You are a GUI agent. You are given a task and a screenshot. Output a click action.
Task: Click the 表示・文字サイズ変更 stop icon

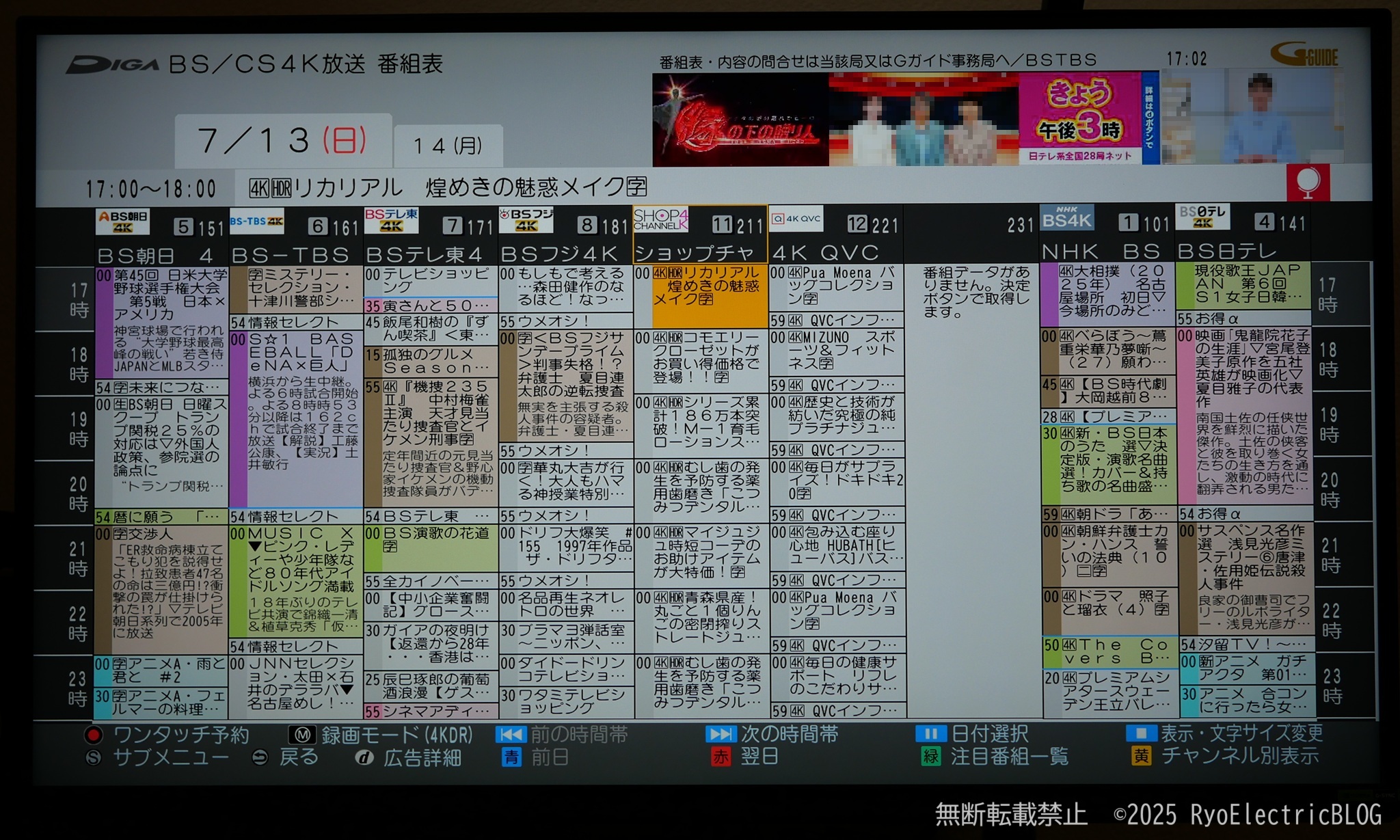(x=1140, y=733)
